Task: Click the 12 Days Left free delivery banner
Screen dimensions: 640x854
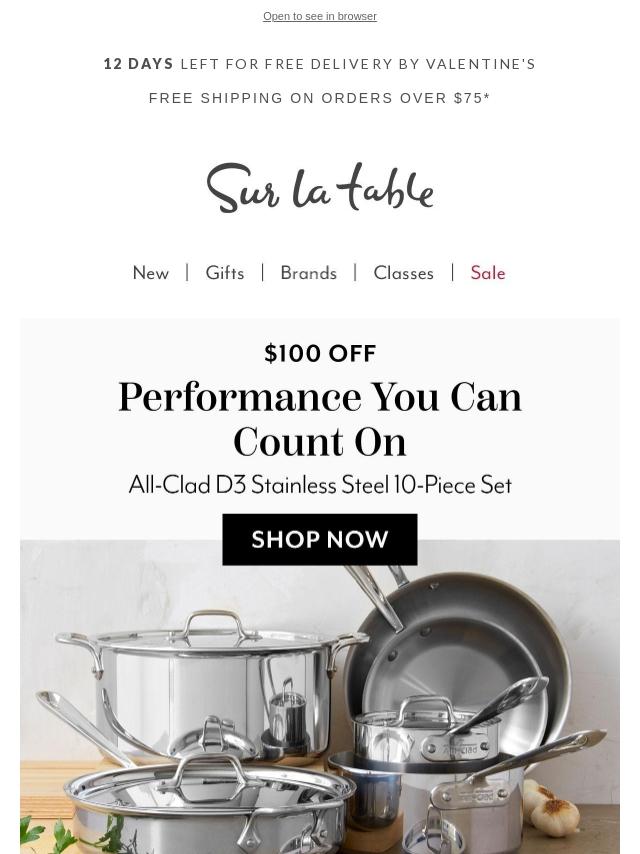Action: click(x=320, y=64)
